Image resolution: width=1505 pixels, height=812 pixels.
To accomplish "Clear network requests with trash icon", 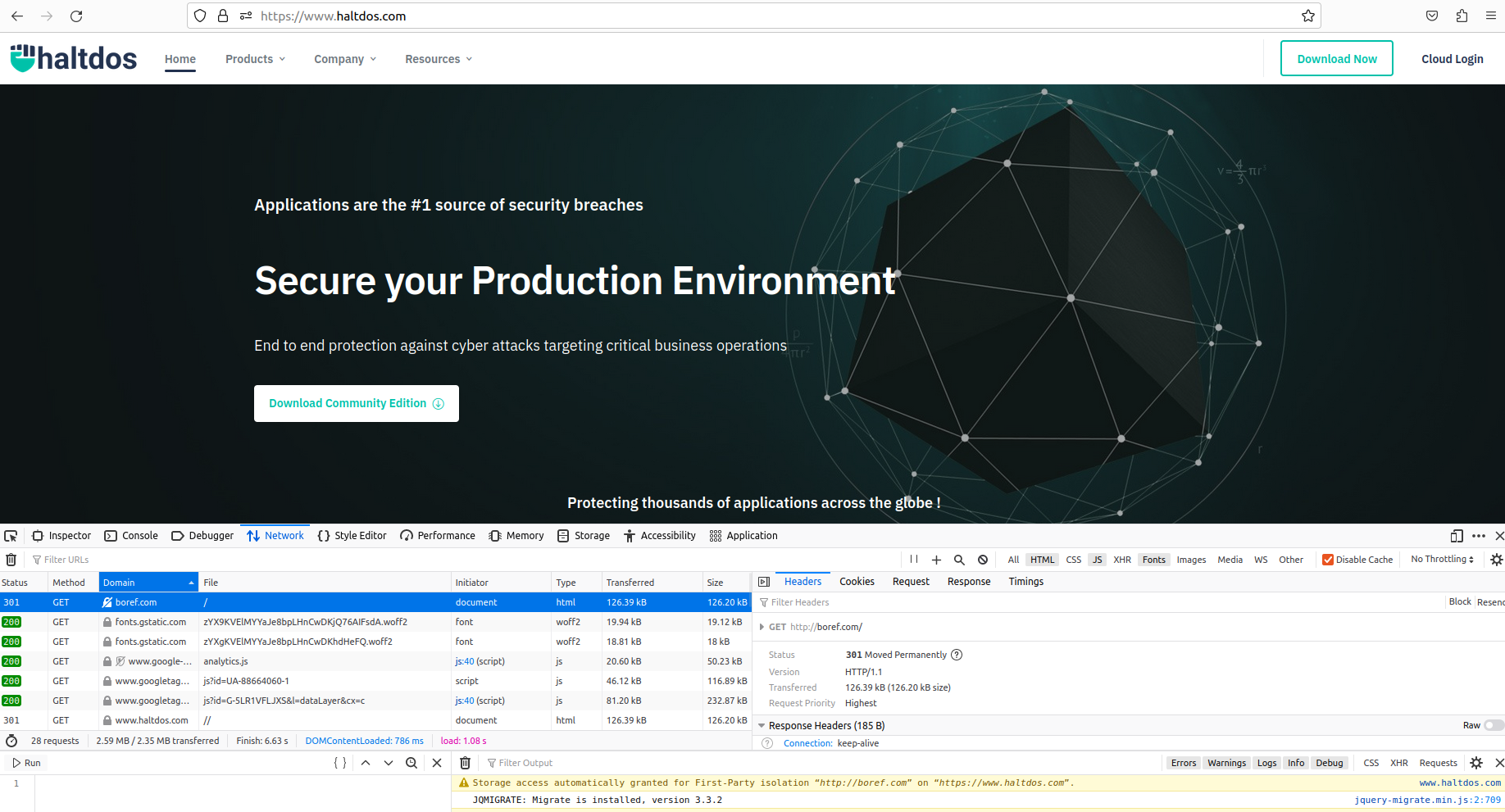I will coord(11,560).
